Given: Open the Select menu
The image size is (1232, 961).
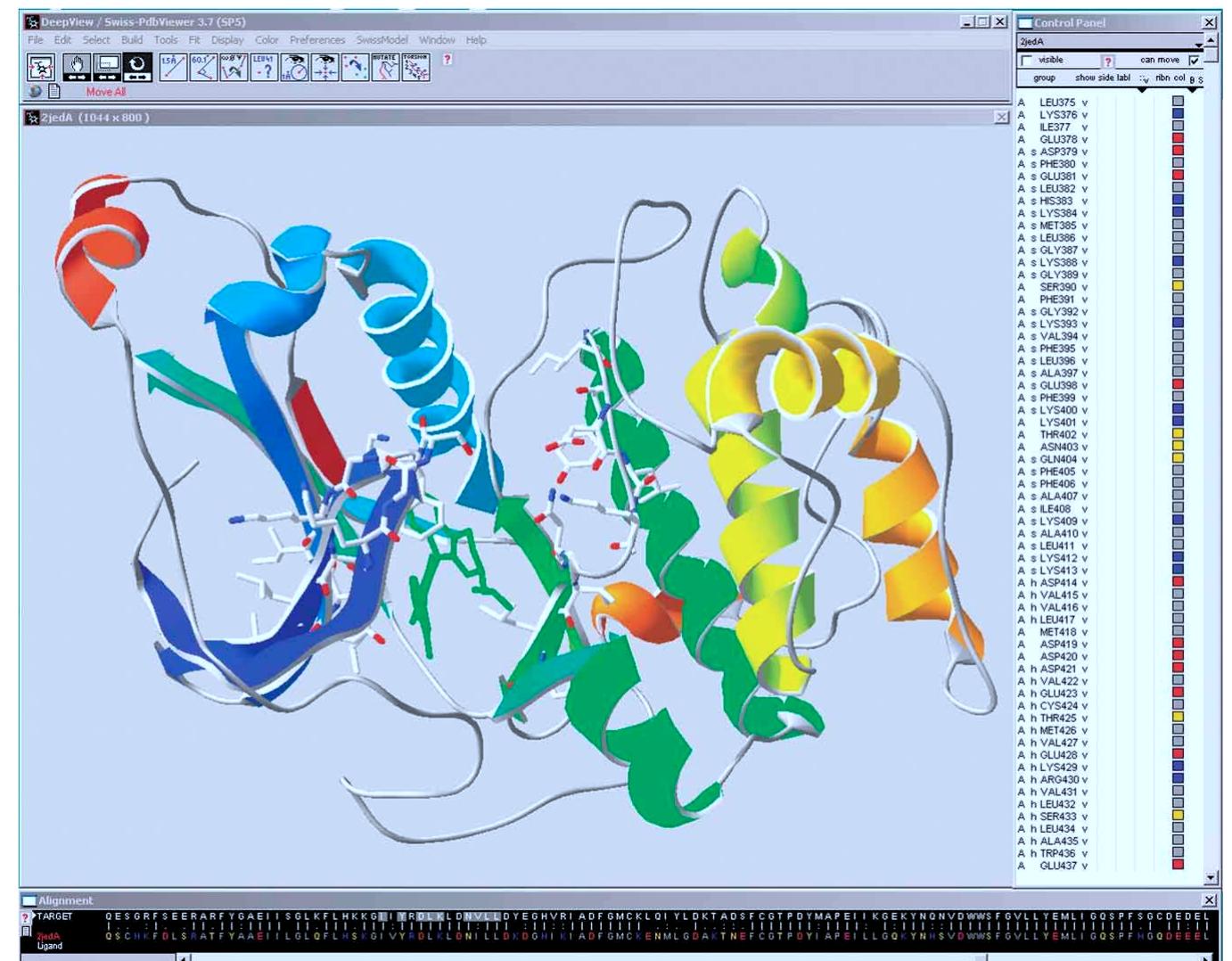Looking at the screenshot, I should [96, 40].
